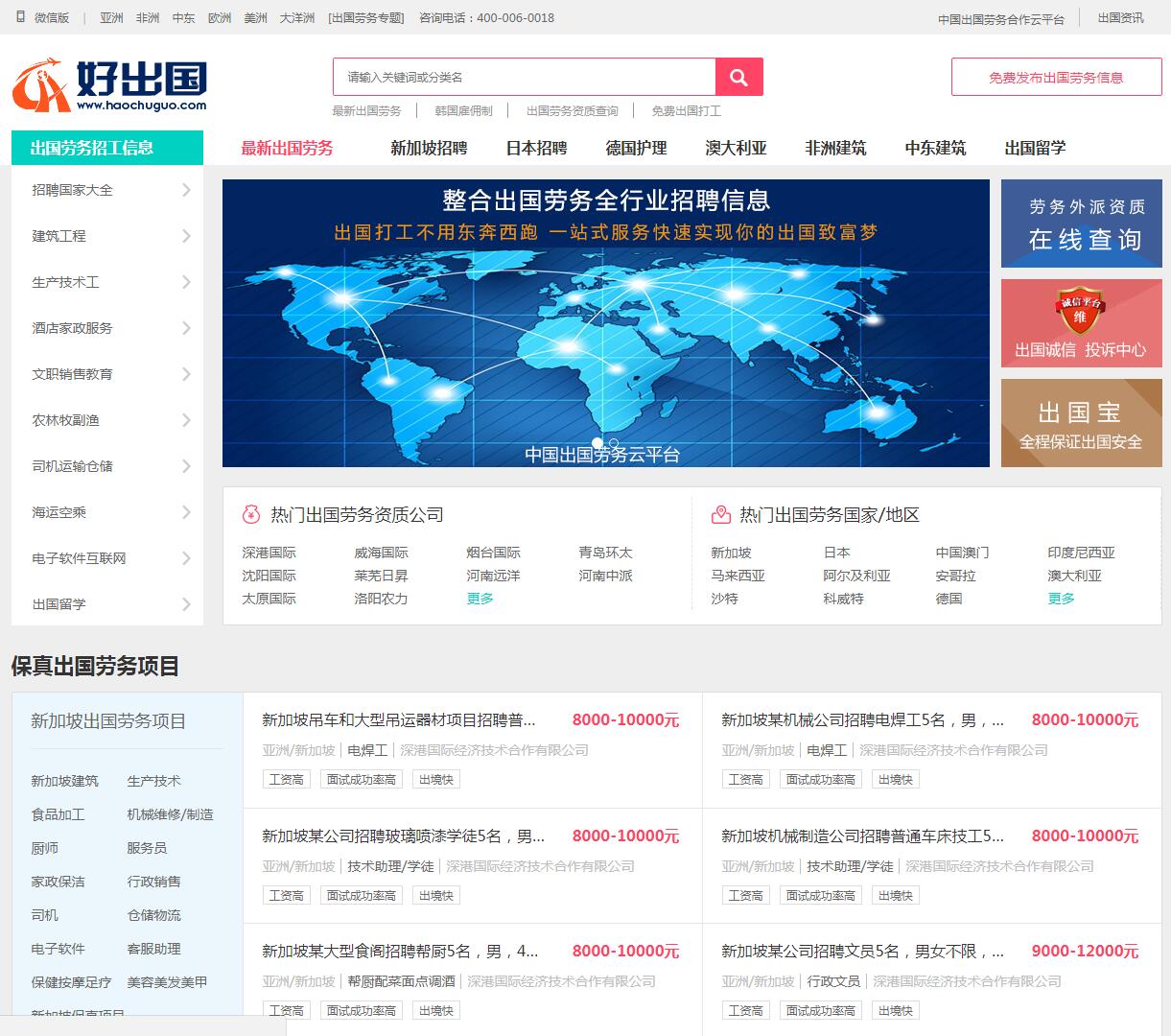Open 新加坡吊车和大型吊运器材 job listing
The height and width of the screenshot is (1036, 1171).
398,719
